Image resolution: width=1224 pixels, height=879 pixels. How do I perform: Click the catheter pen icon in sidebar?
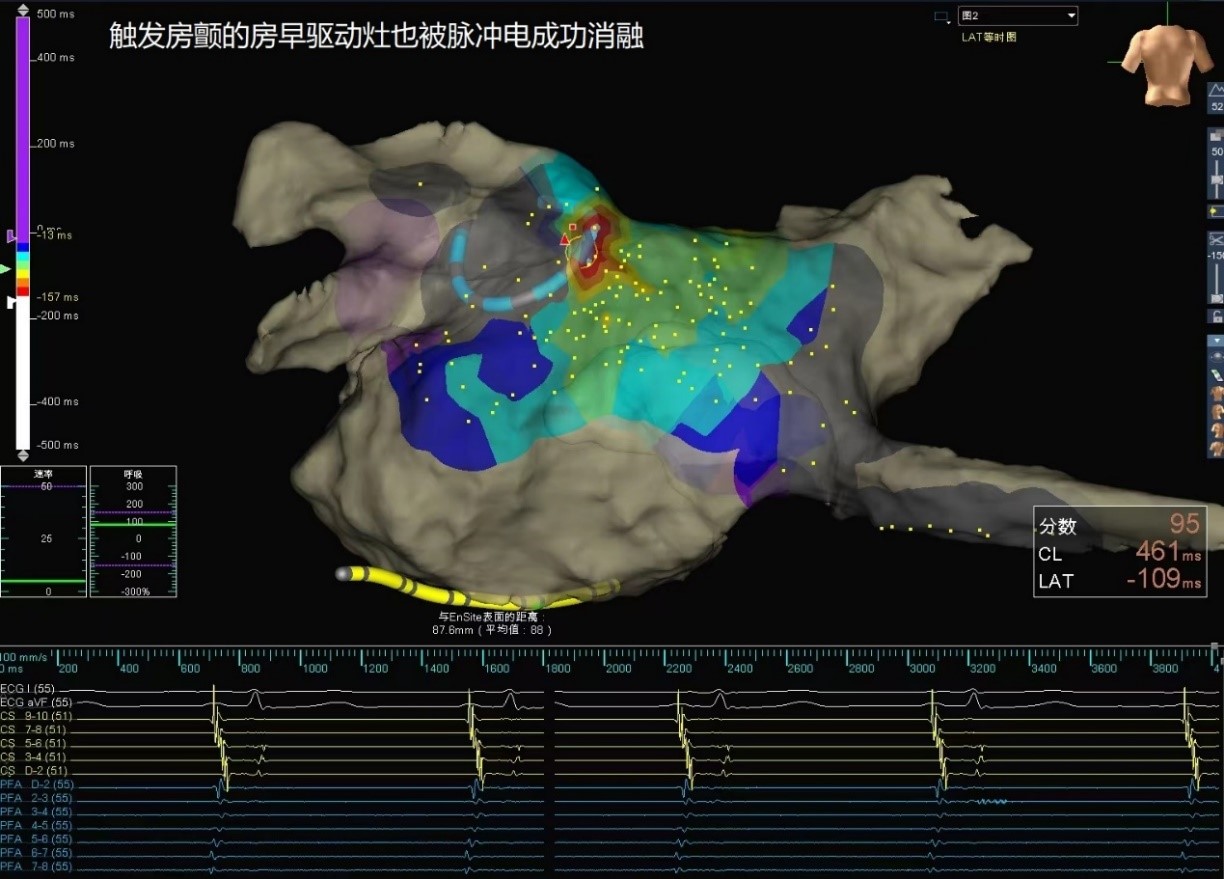[x=1216, y=374]
